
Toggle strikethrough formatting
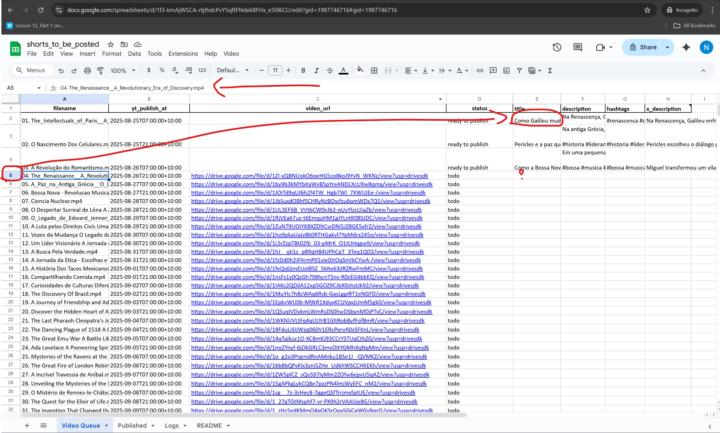click(x=330, y=71)
